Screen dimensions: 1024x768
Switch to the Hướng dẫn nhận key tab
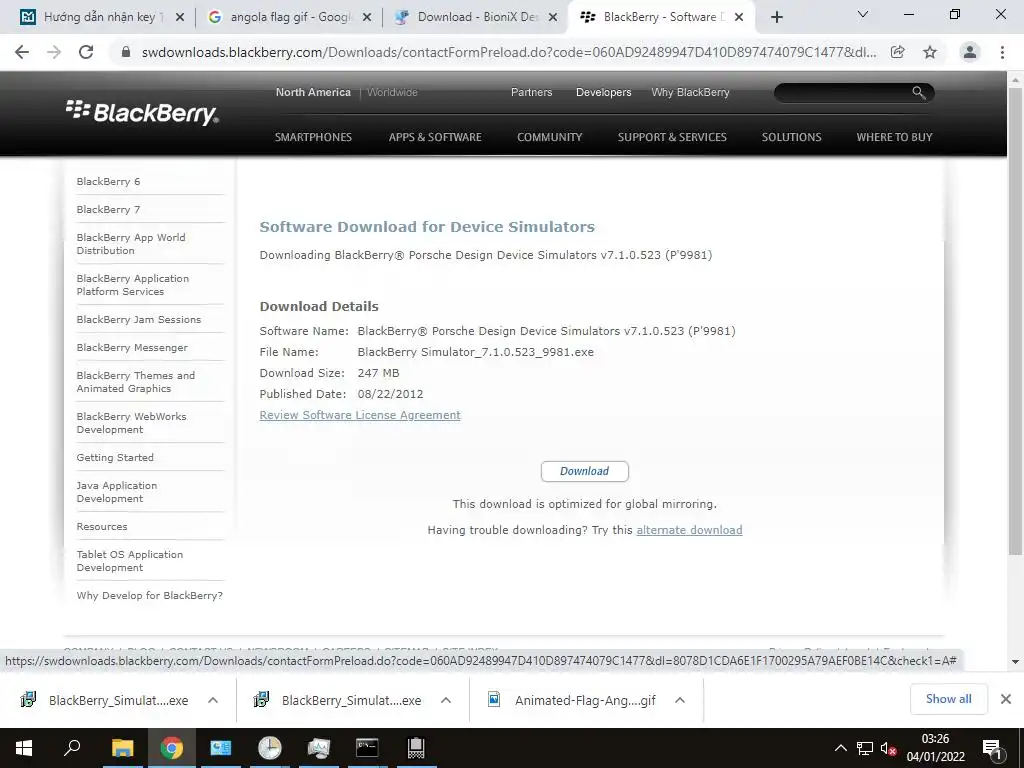(x=100, y=18)
